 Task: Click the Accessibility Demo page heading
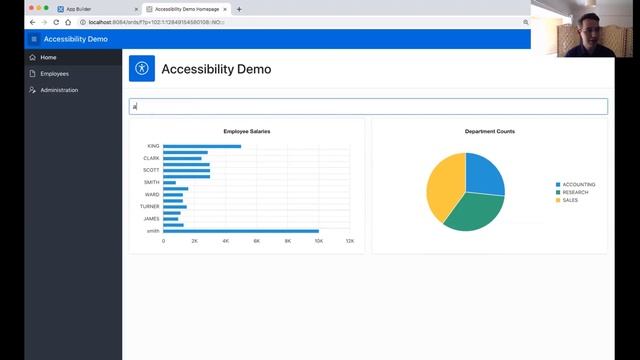(216, 69)
